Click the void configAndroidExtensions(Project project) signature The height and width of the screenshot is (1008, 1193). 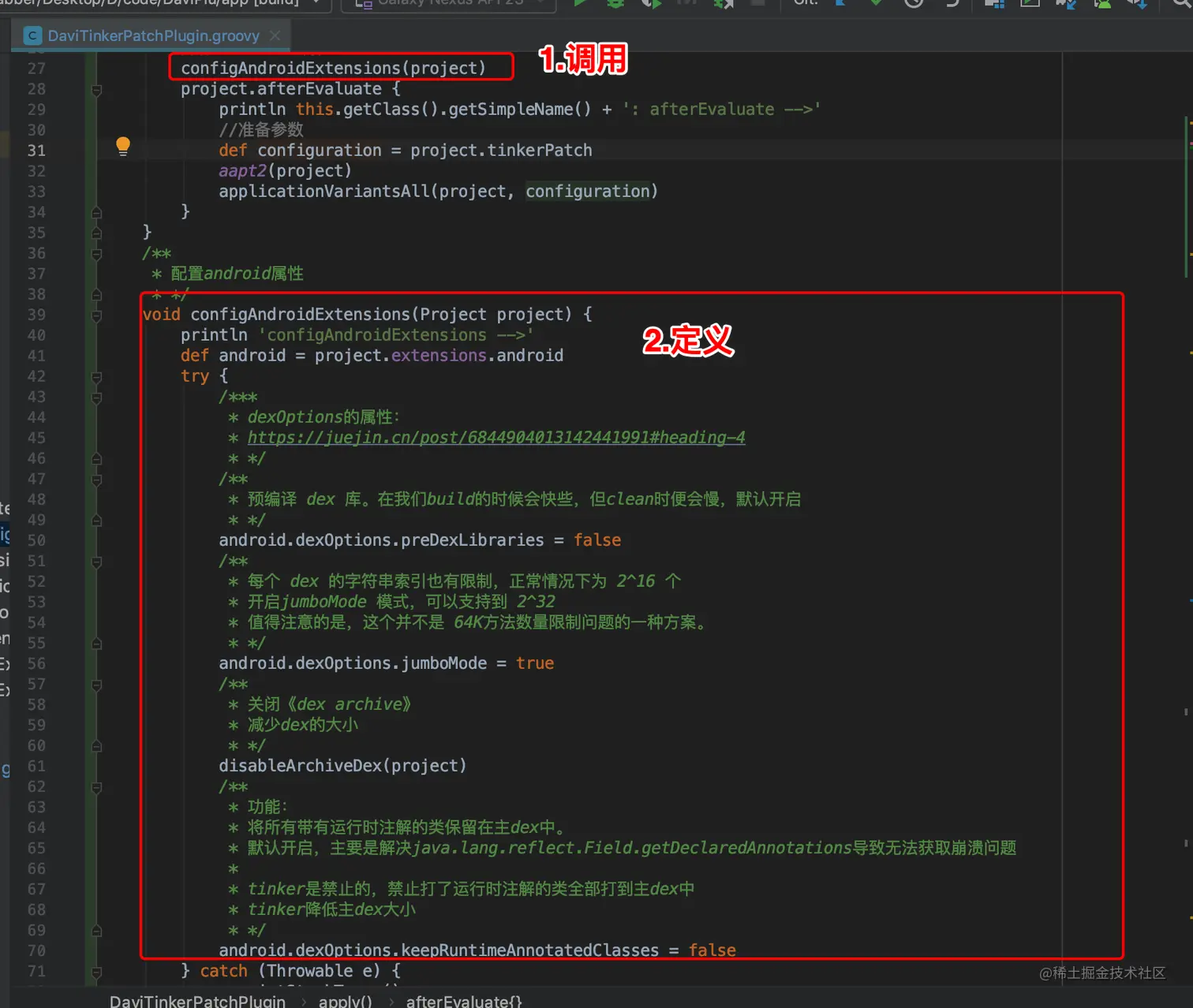367,315
